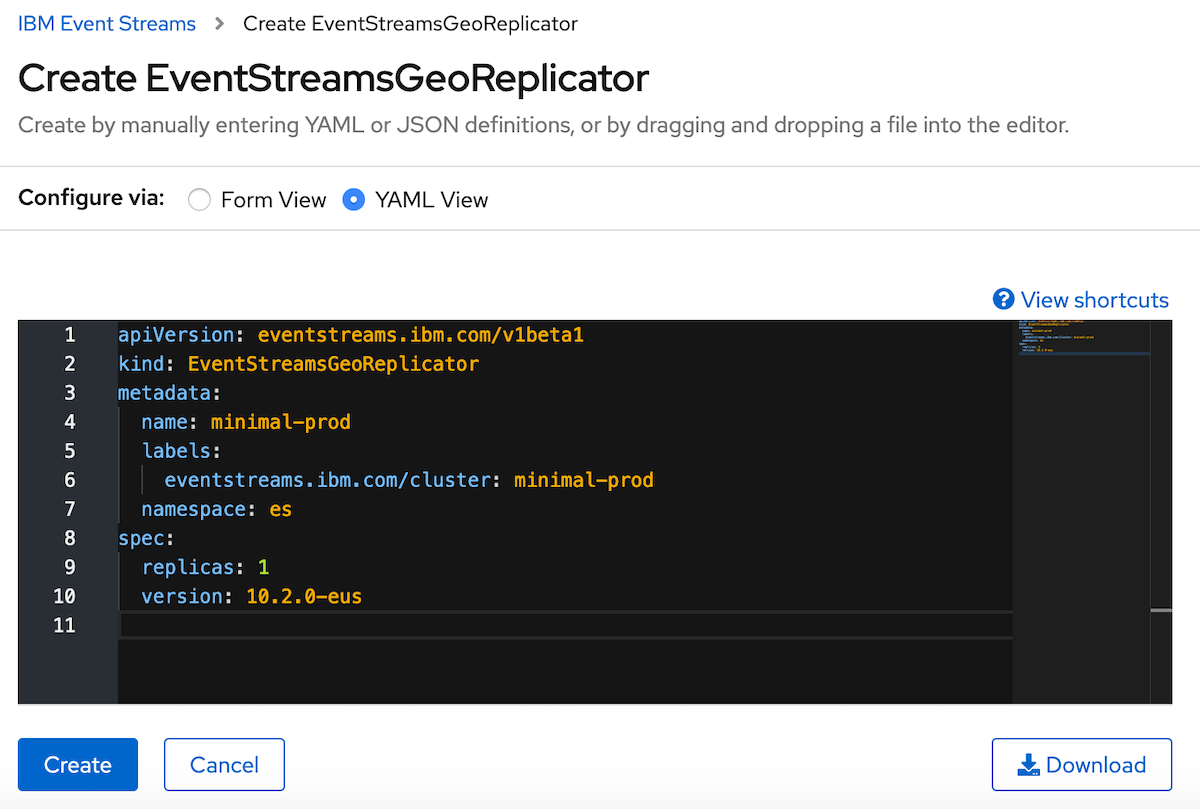The image size is (1200, 809).
Task: Click the Cancel button
Action: click(x=224, y=764)
